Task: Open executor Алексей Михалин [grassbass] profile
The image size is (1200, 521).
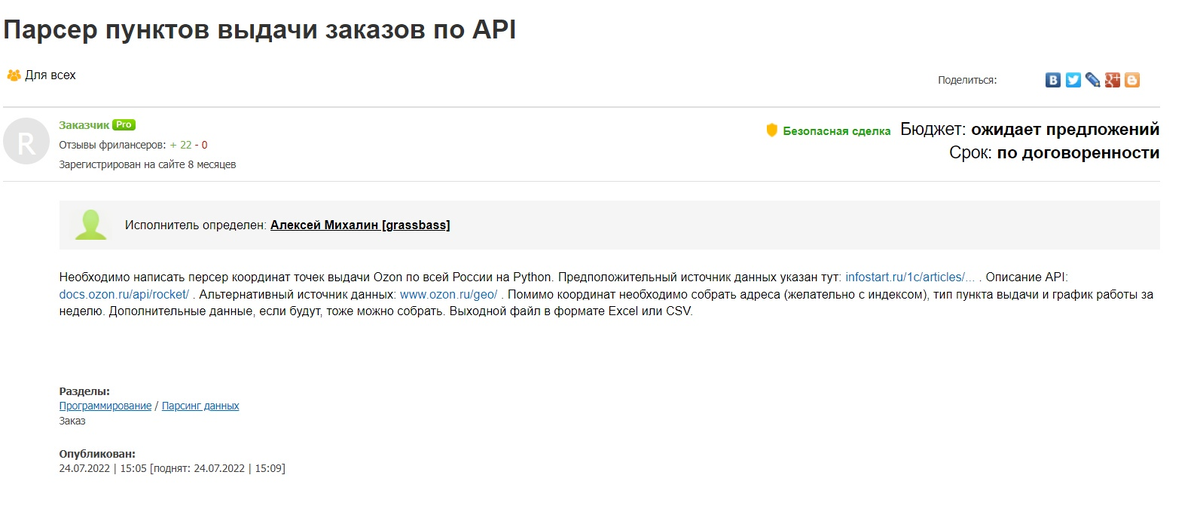Action: (360, 225)
